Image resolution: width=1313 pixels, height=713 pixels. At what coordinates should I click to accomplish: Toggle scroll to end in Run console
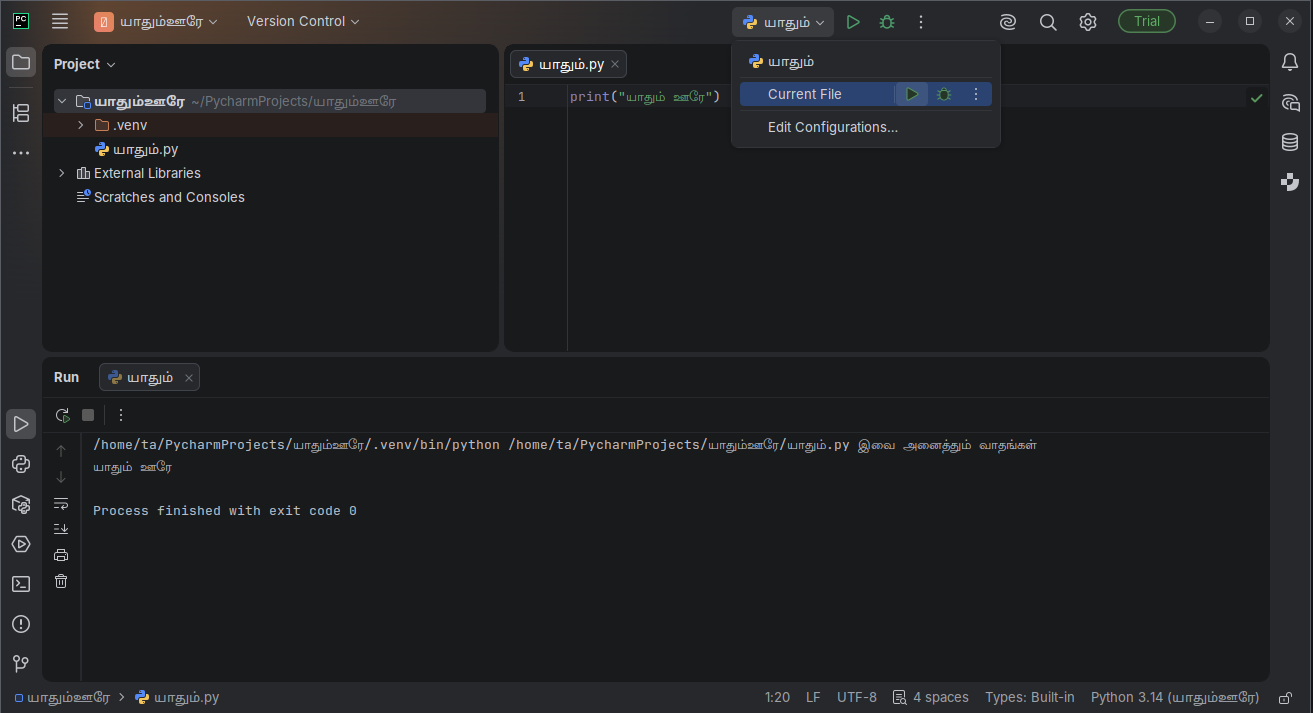pos(61,529)
